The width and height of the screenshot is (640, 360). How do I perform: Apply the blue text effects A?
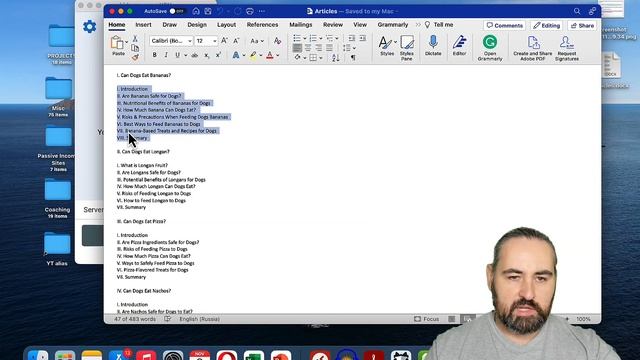click(236, 55)
